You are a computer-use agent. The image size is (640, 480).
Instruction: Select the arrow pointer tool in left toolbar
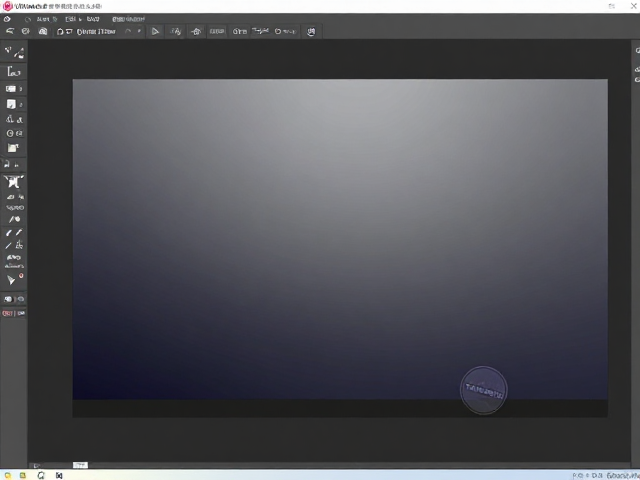11,280
